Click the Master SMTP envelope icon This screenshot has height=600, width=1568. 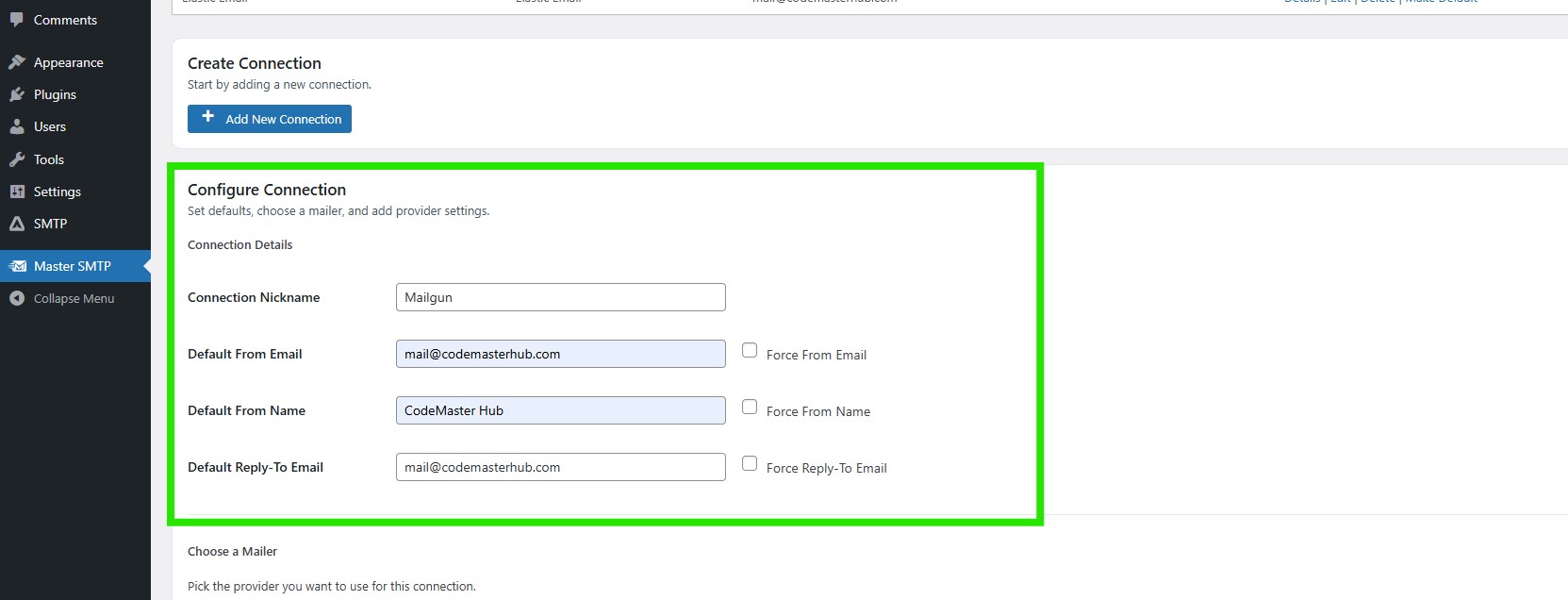[x=17, y=266]
